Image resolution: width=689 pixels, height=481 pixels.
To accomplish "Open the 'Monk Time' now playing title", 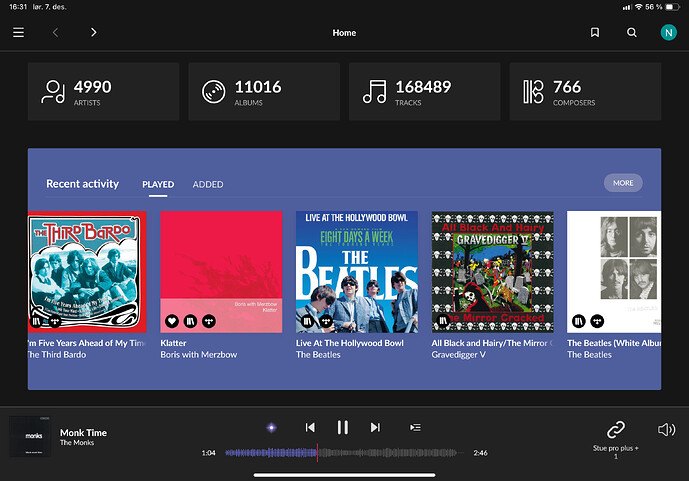I will [x=83, y=433].
